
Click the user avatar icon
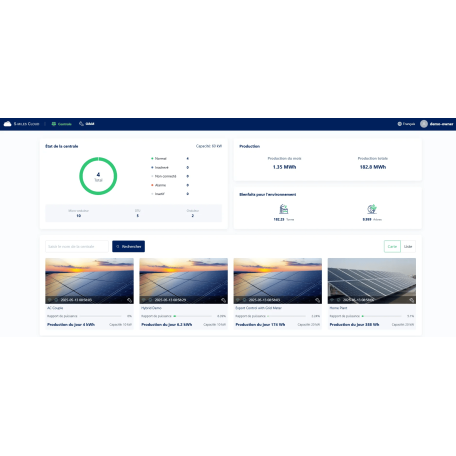[424, 124]
